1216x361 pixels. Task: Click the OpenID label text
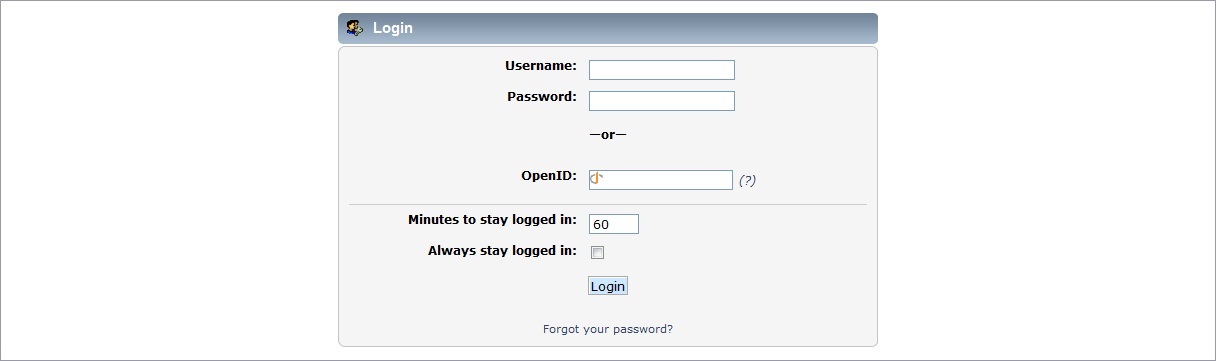click(549, 176)
